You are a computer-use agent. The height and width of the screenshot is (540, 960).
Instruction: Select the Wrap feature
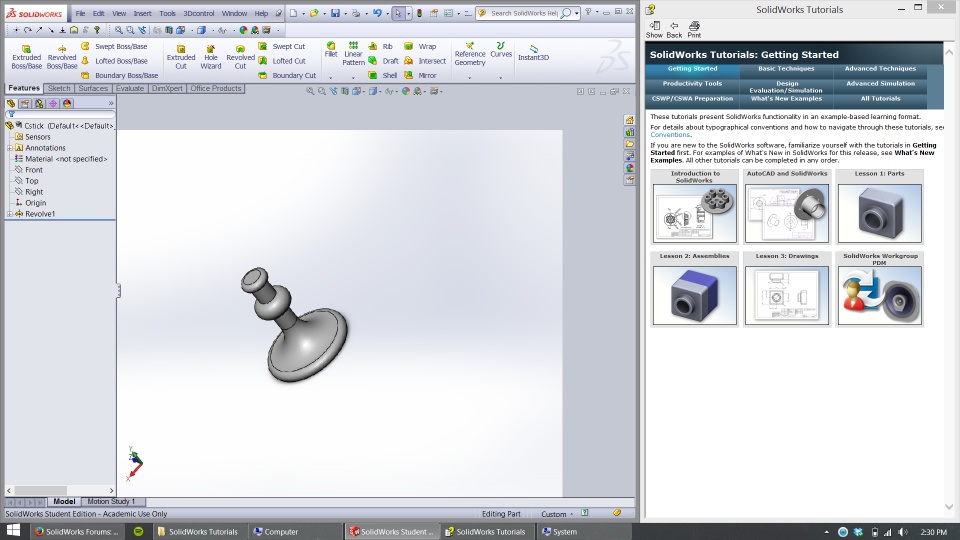click(420, 47)
